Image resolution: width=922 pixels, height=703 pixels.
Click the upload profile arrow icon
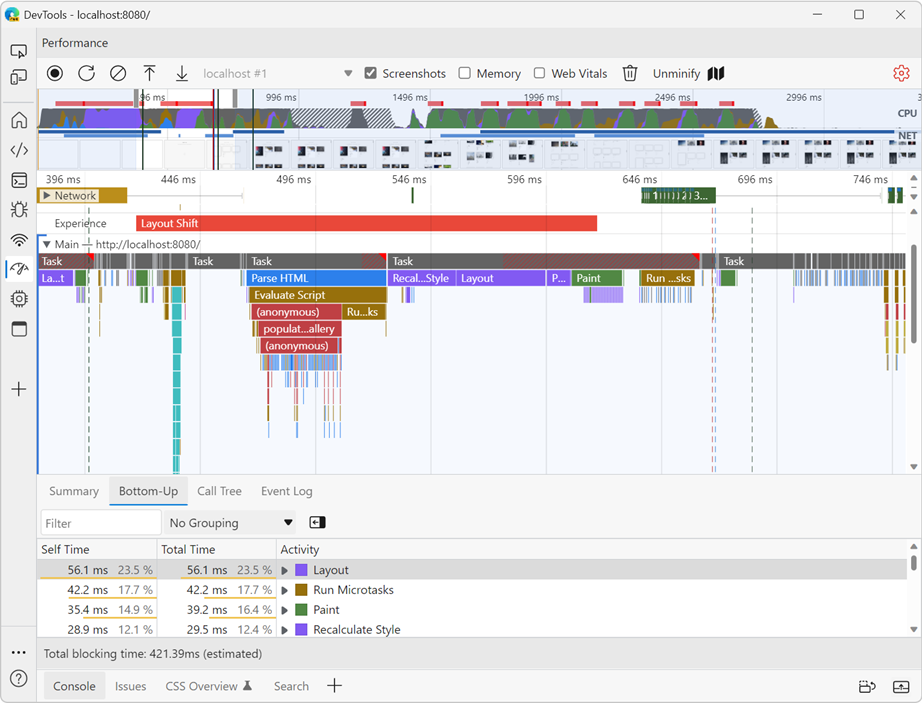pyautogui.click(x=149, y=73)
